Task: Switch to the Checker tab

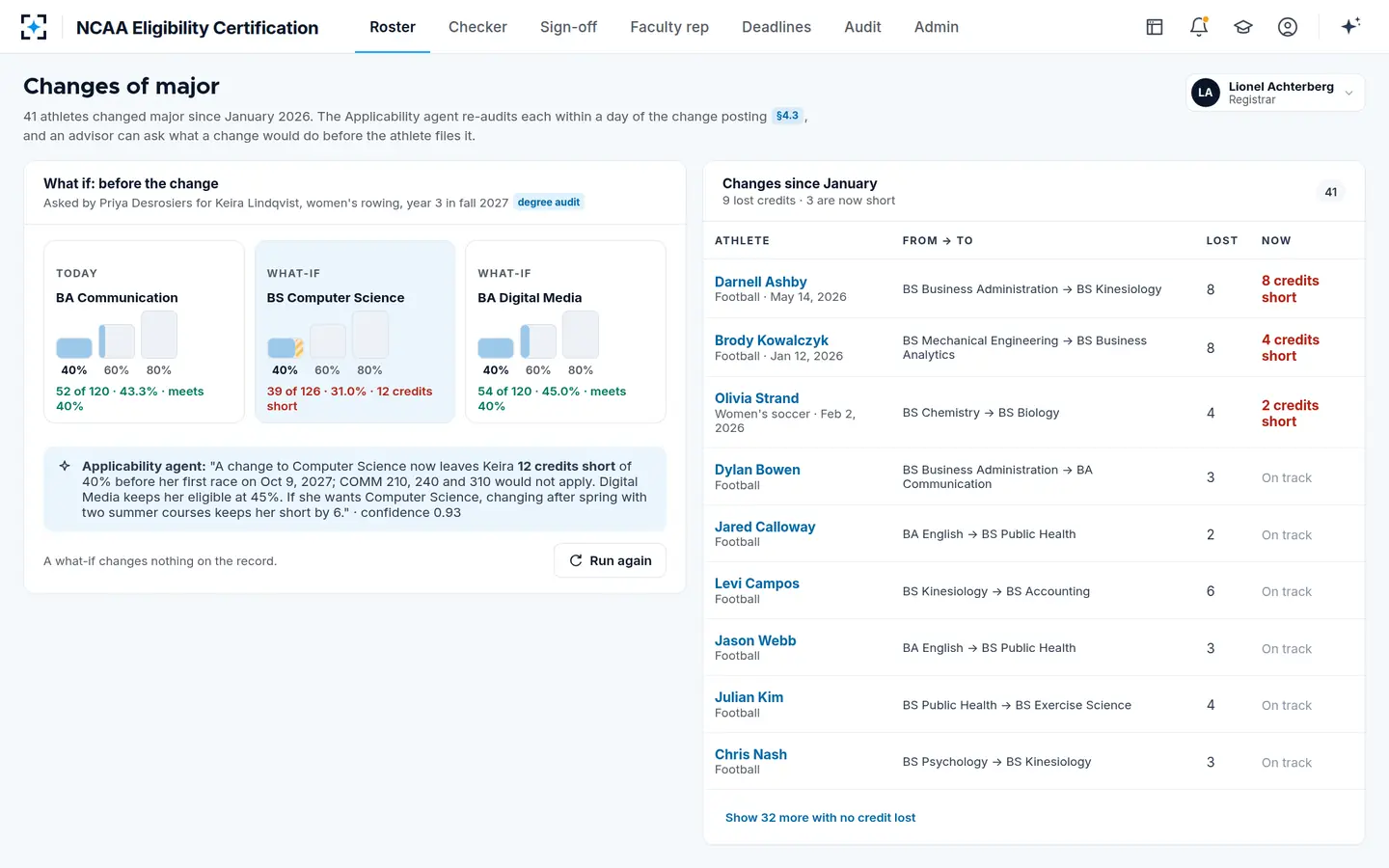Action: [x=477, y=27]
